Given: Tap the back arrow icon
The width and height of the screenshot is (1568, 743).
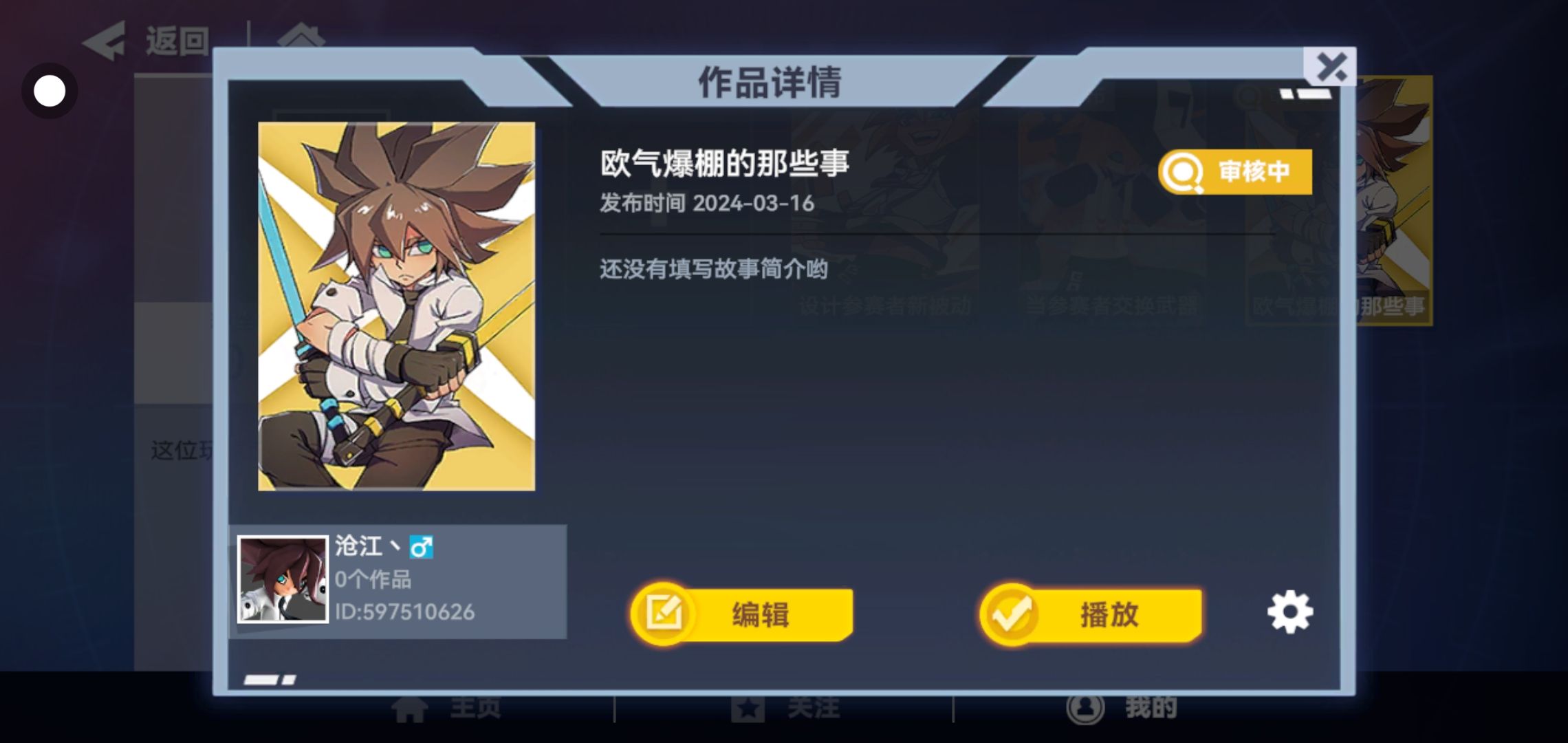Looking at the screenshot, I should 105,41.
